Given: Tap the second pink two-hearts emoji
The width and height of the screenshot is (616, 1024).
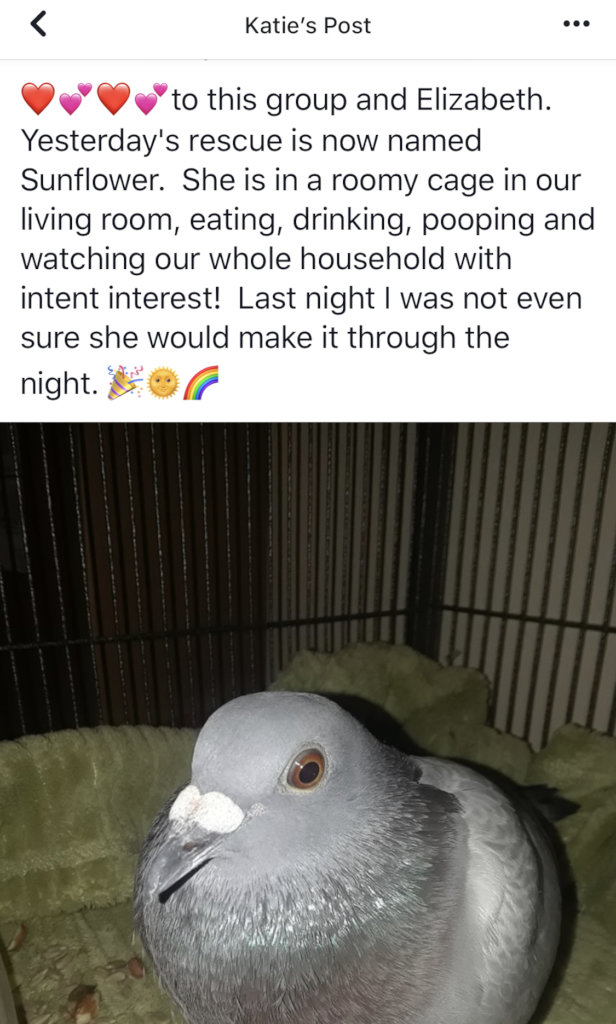Looking at the screenshot, I should [x=152, y=99].
